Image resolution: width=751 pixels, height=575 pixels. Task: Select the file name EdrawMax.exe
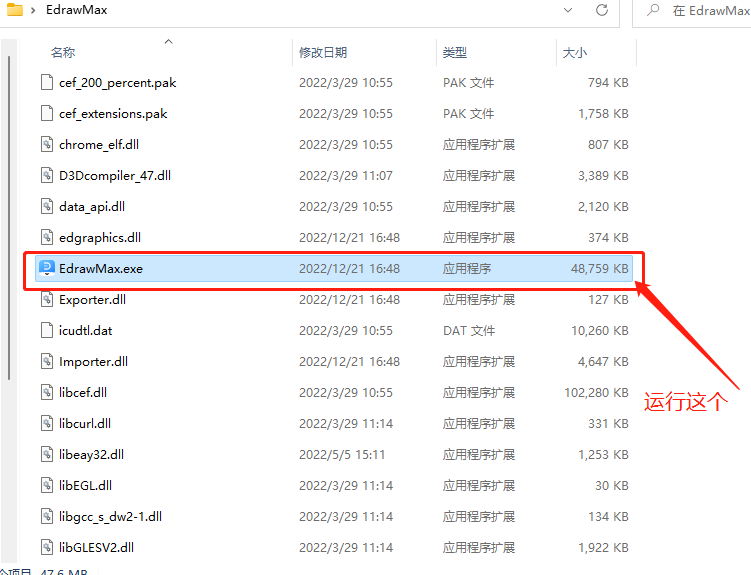(101, 269)
